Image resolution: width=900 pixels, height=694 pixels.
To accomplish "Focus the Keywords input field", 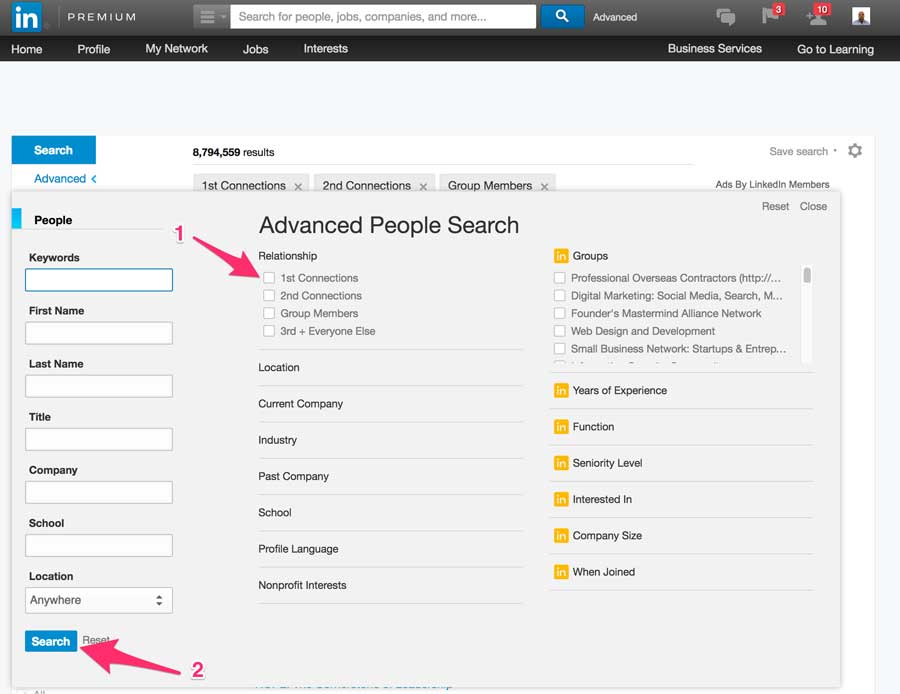I will (99, 280).
